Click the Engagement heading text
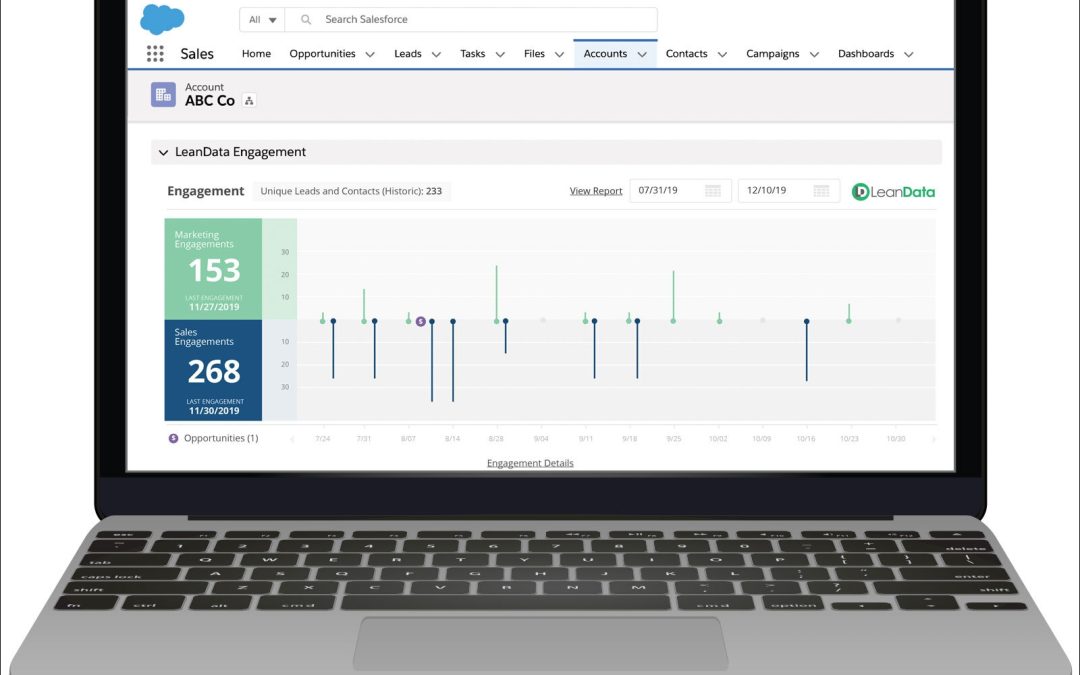Image resolution: width=1080 pixels, height=675 pixels. tap(205, 191)
